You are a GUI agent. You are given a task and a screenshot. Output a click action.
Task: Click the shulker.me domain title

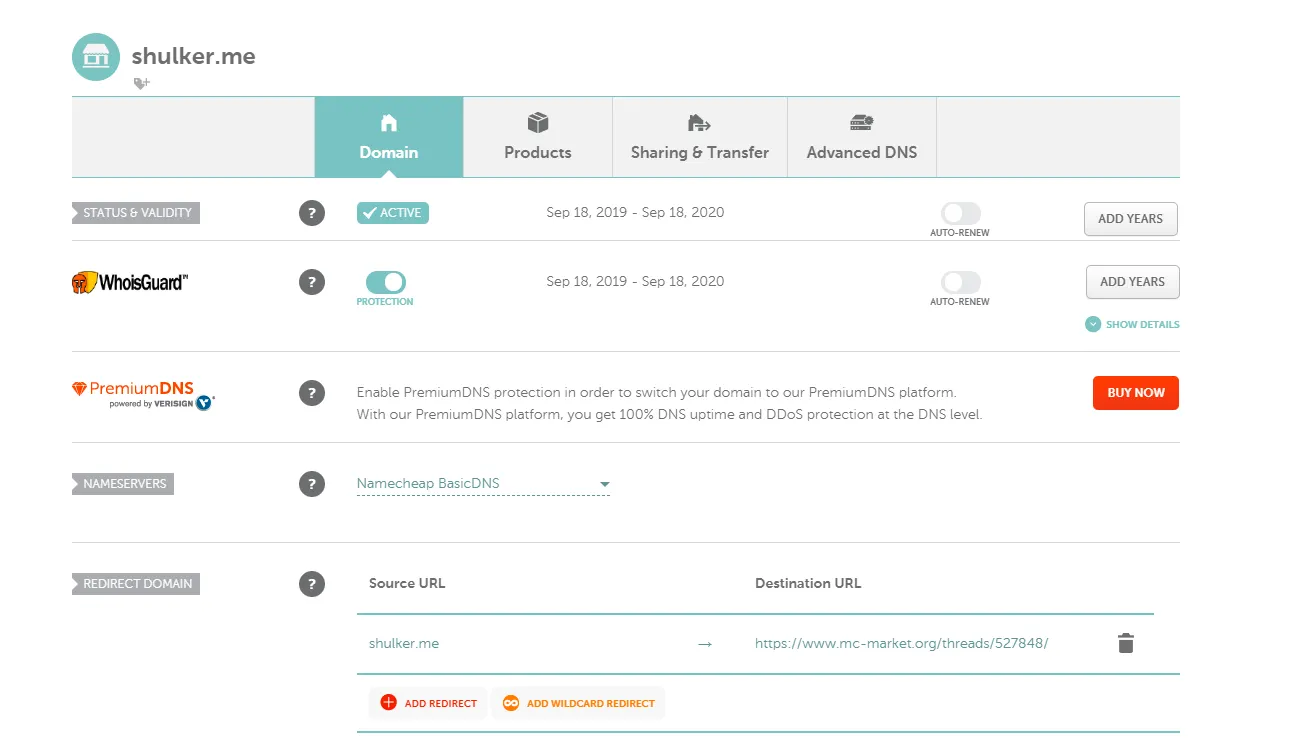(x=194, y=56)
